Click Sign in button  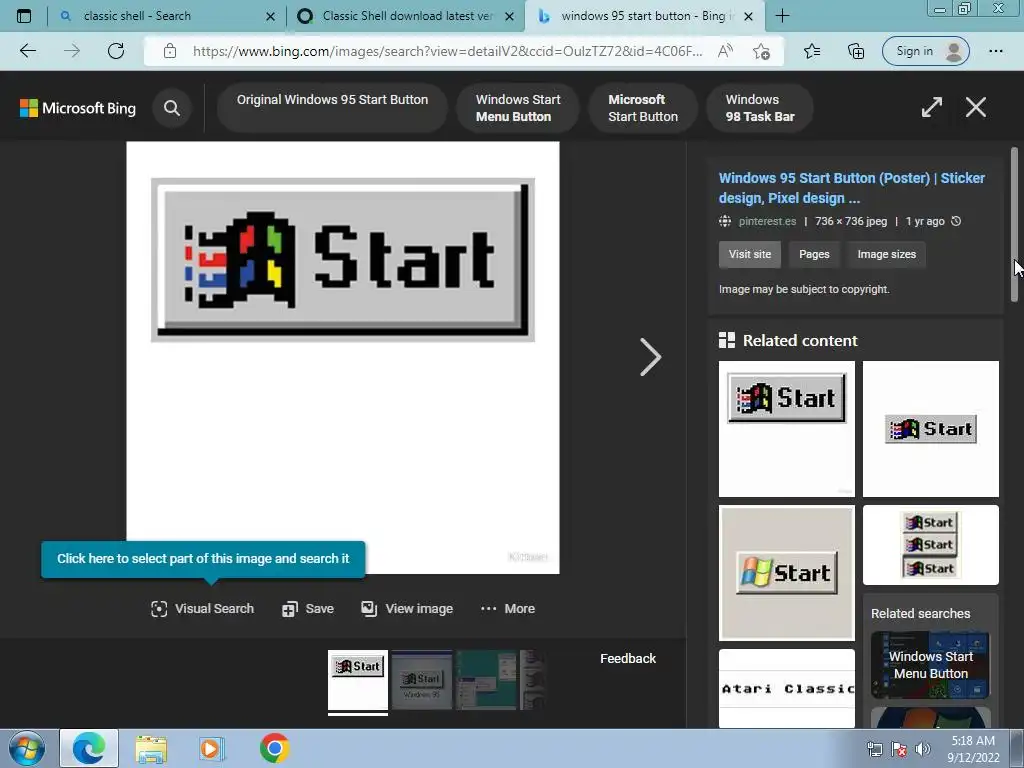click(925, 51)
